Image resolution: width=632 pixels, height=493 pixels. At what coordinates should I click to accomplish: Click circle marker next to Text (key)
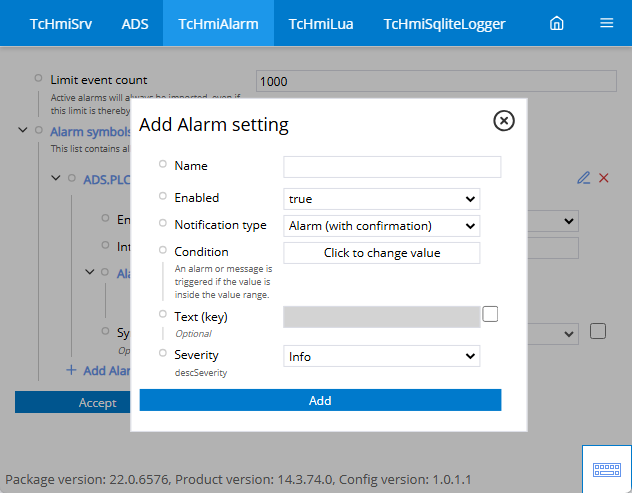pyautogui.click(x=162, y=314)
